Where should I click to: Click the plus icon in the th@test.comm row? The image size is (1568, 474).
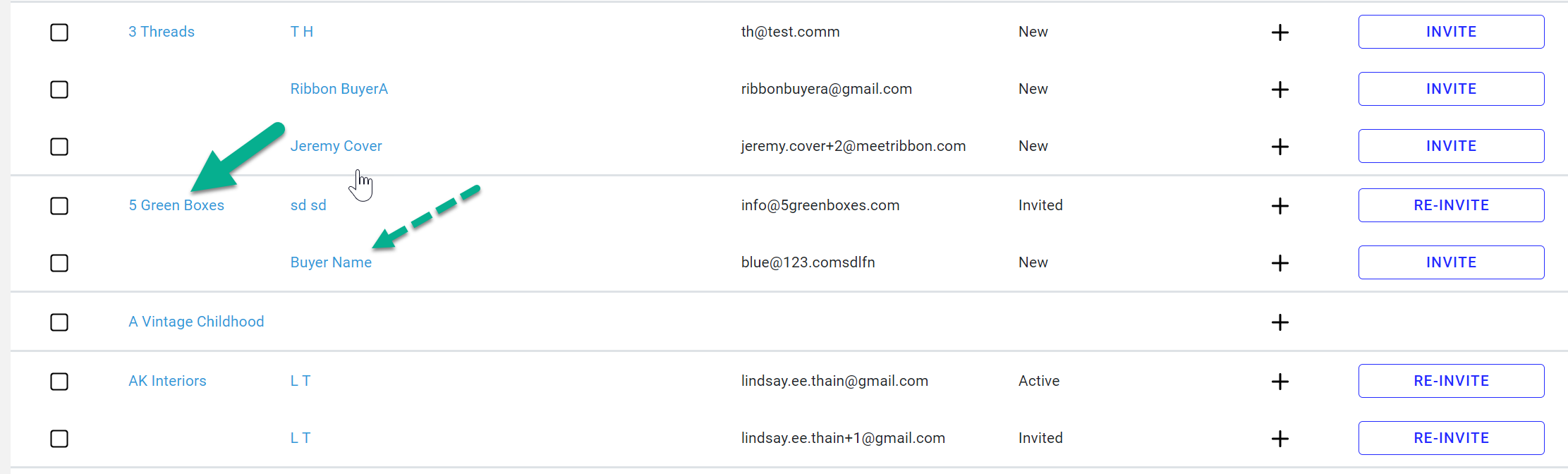point(1280,32)
